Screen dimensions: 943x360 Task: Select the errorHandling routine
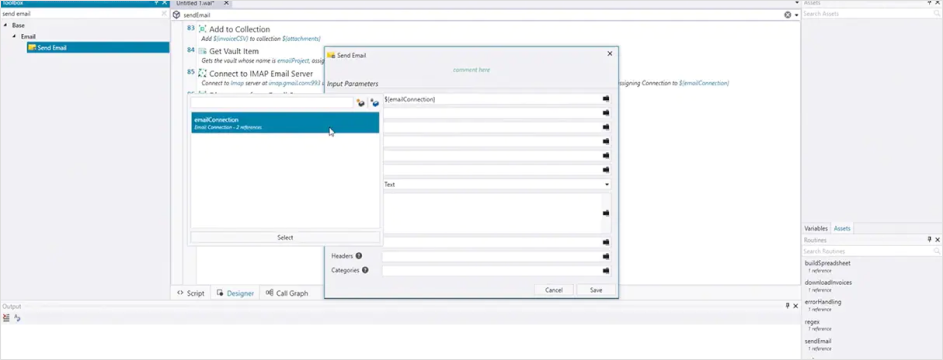[823, 302]
